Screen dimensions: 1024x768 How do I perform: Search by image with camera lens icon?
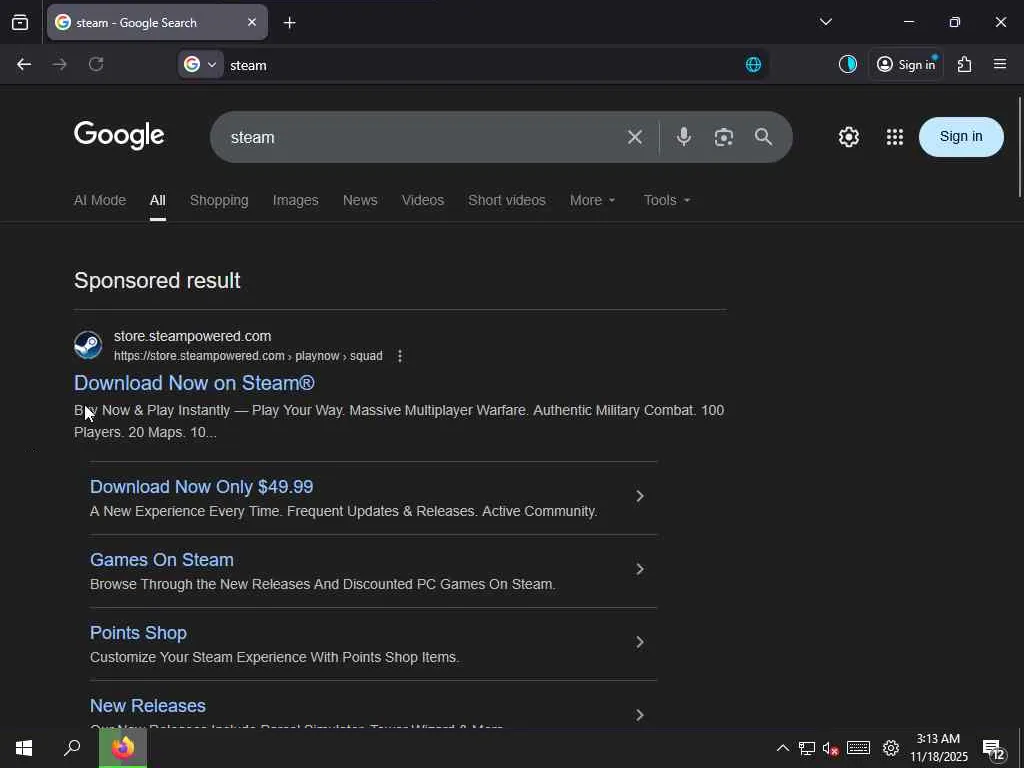point(724,137)
